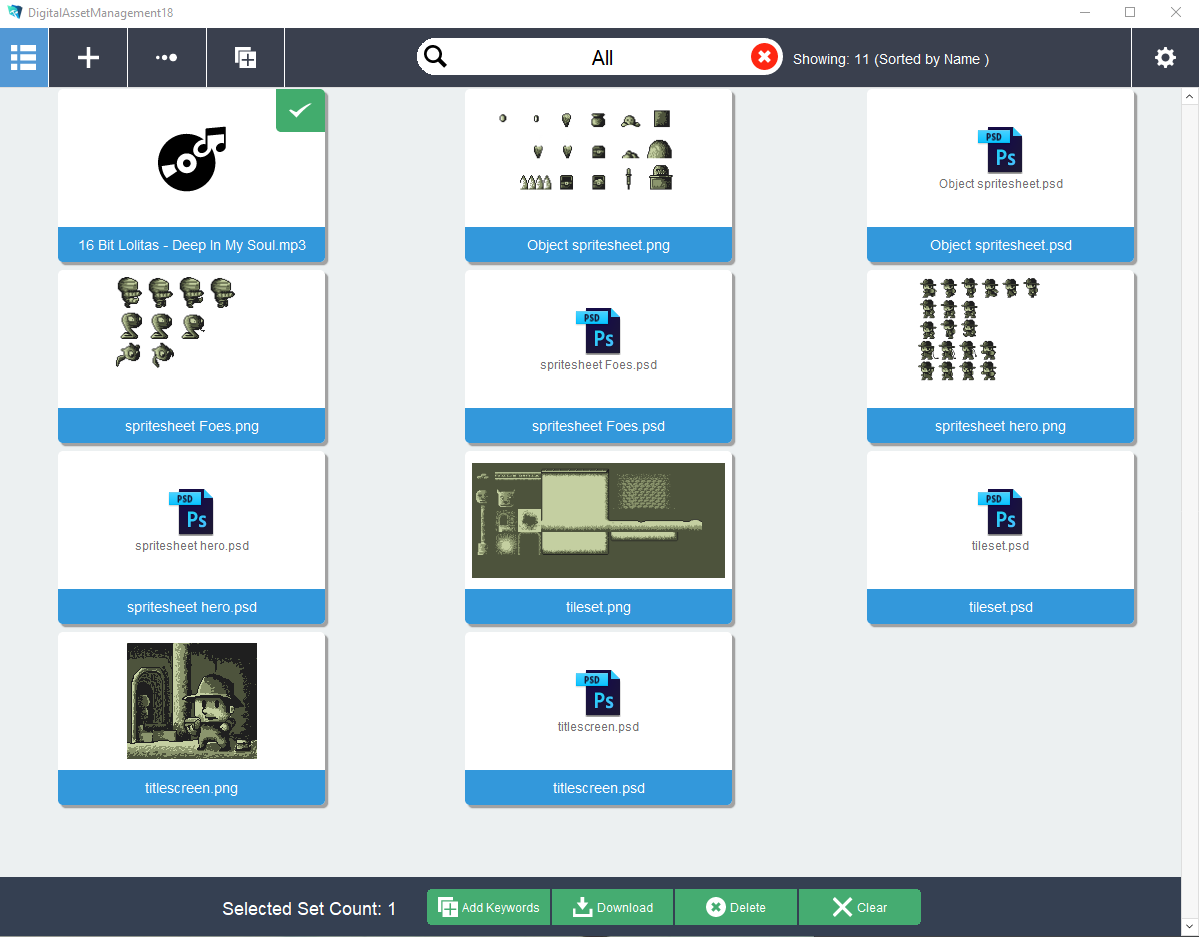Click the search field showing All

pyautogui.click(x=600, y=57)
